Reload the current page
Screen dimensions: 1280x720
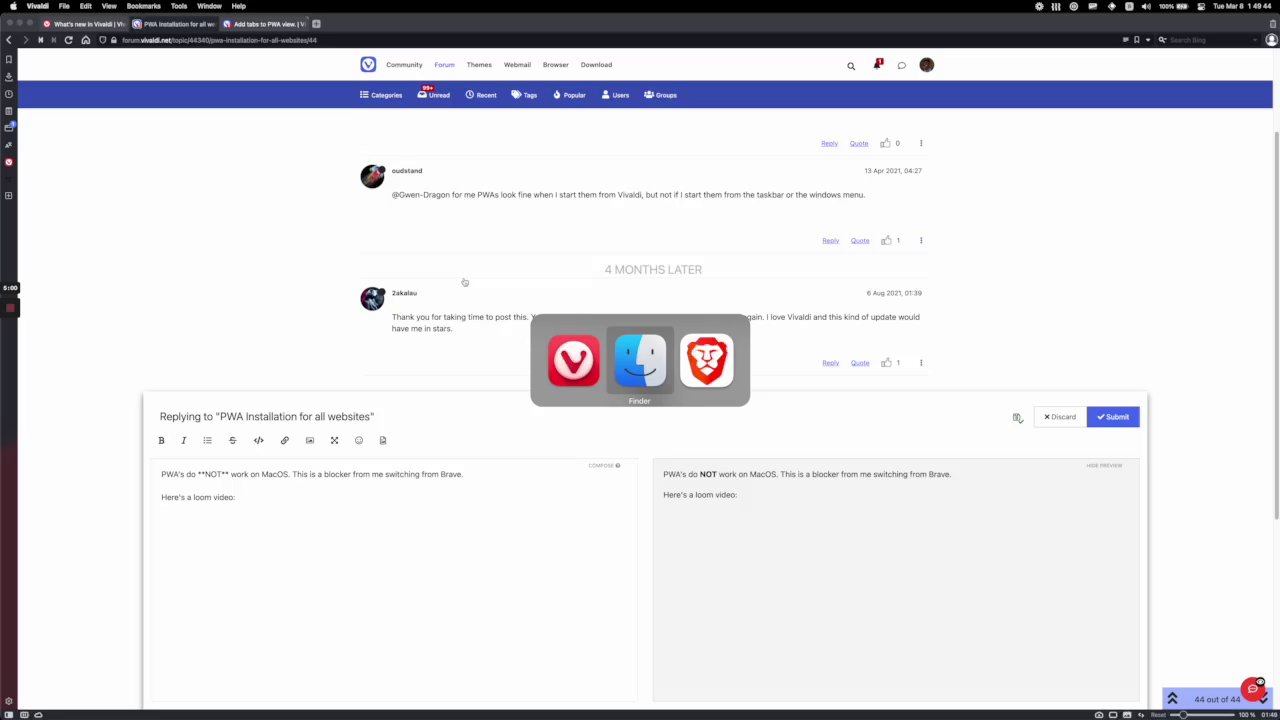click(68, 40)
